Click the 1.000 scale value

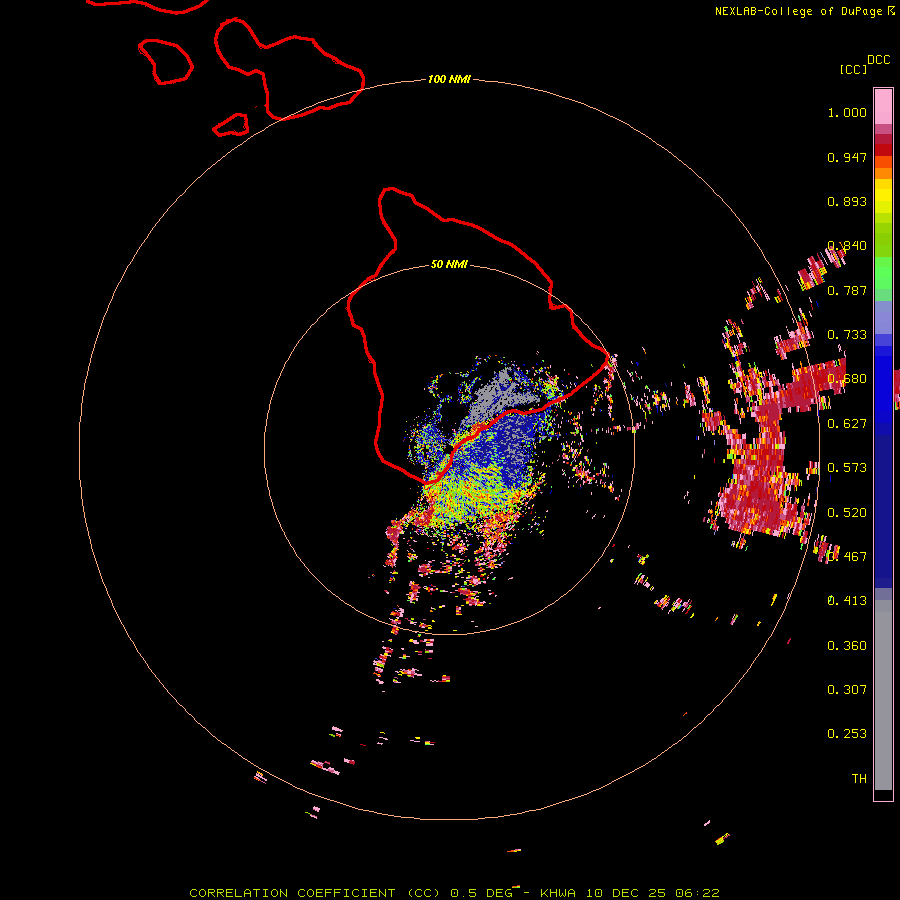(x=847, y=112)
